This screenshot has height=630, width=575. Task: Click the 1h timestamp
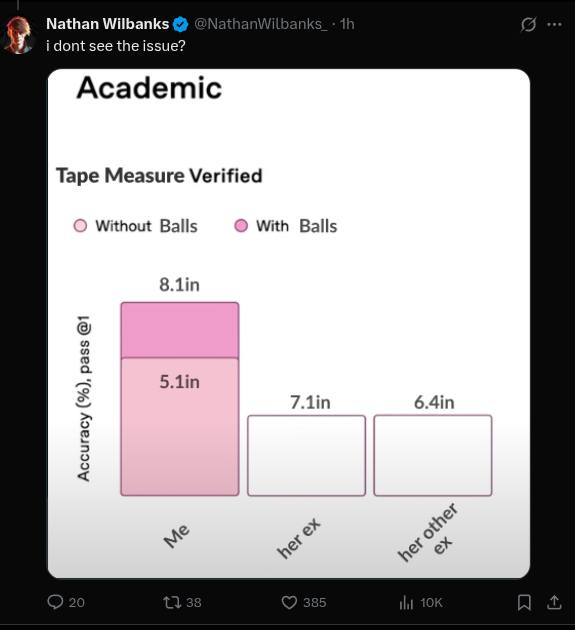[x=347, y=24]
